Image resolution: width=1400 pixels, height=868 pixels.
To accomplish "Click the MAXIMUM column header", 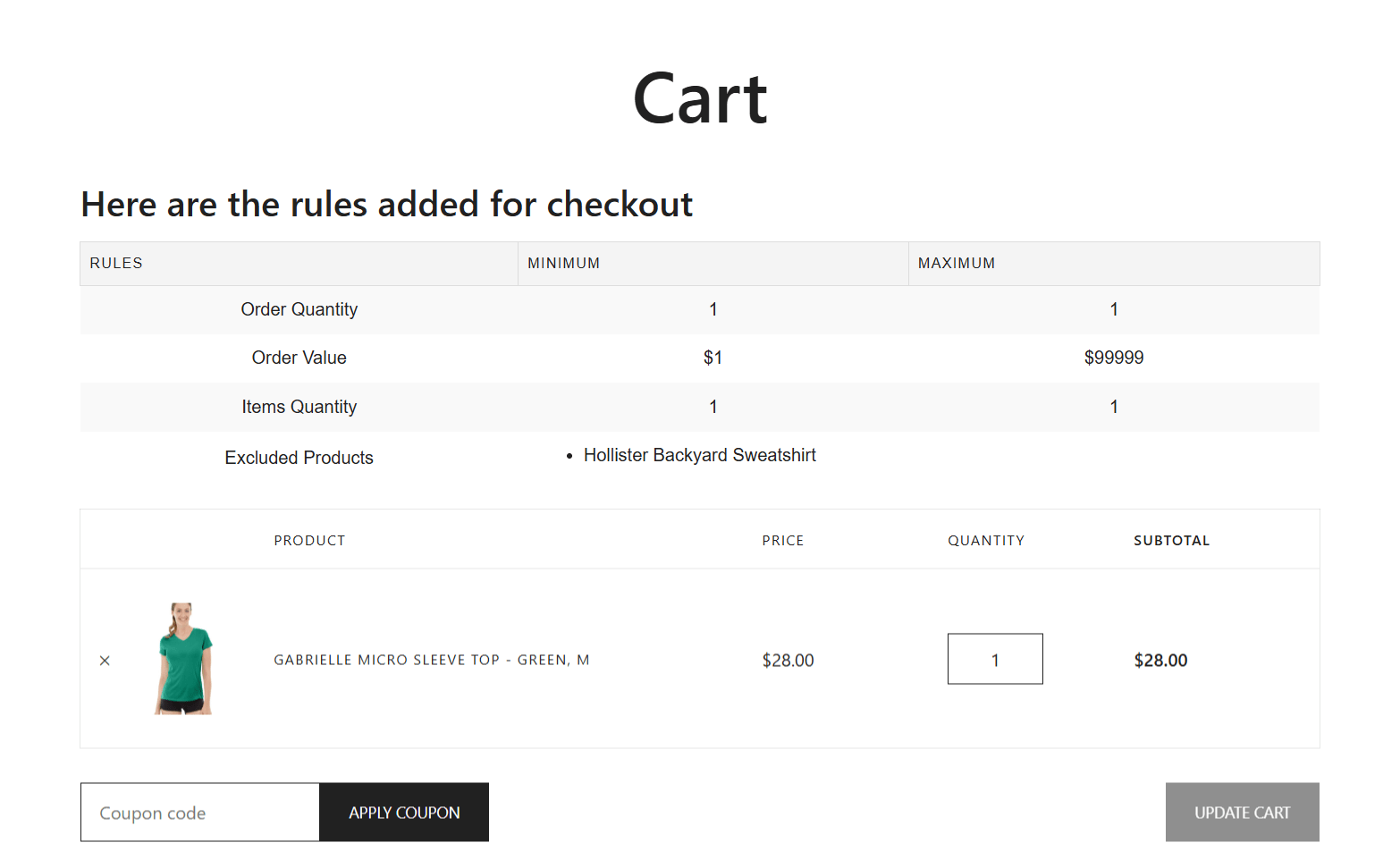I will tap(956, 263).
